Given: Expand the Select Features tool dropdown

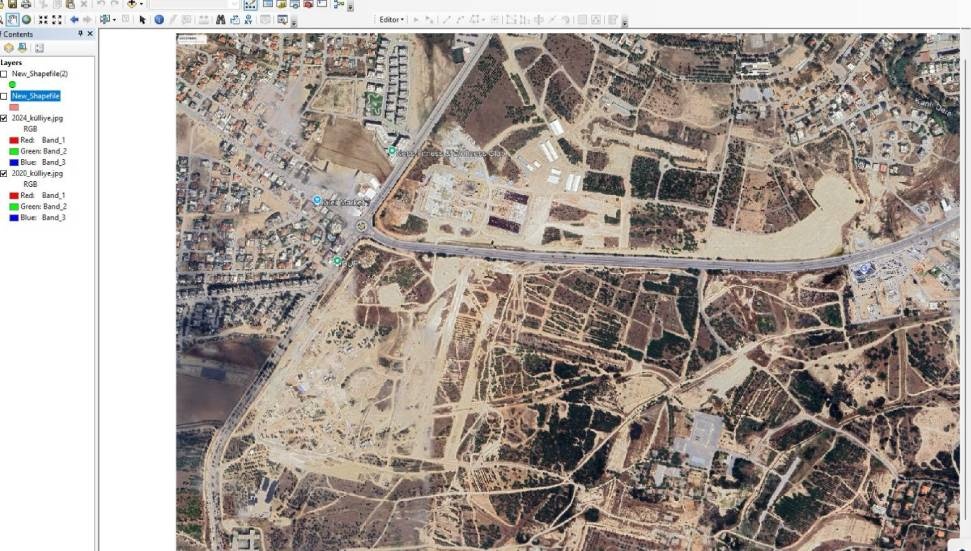Looking at the screenshot, I should 114,19.
